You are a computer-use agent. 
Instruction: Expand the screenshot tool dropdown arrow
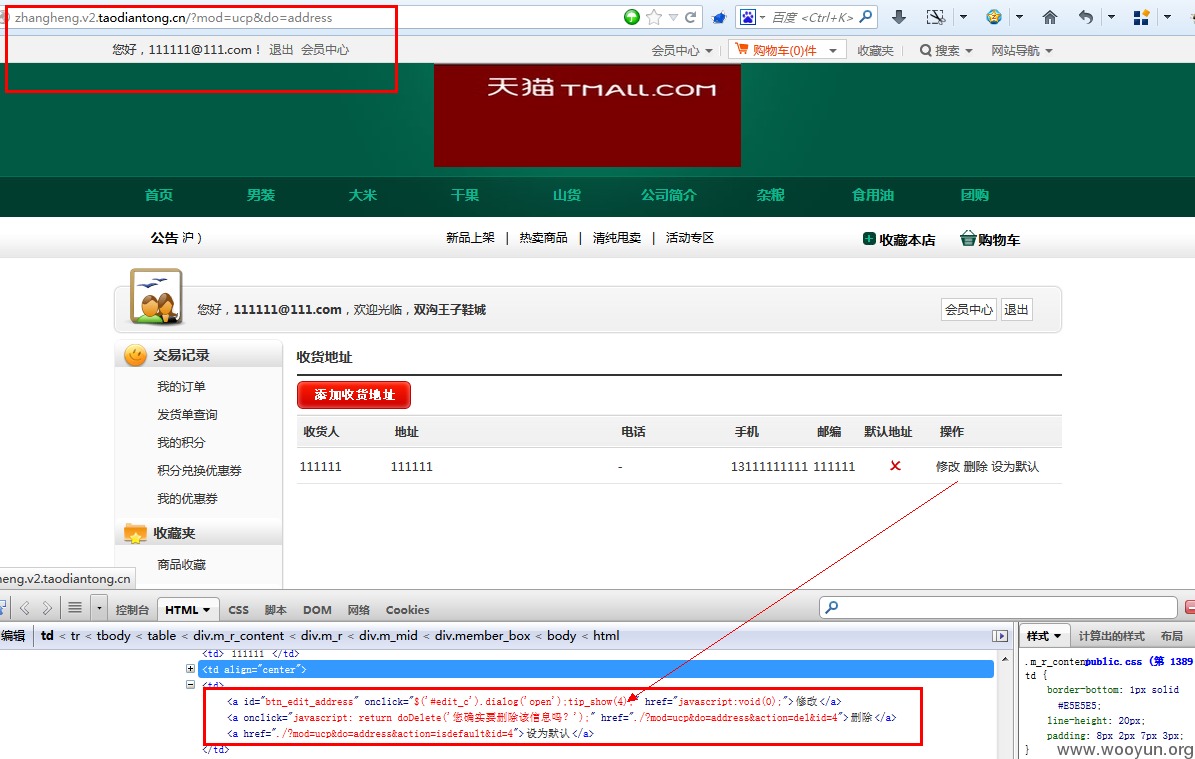[x=963, y=17]
